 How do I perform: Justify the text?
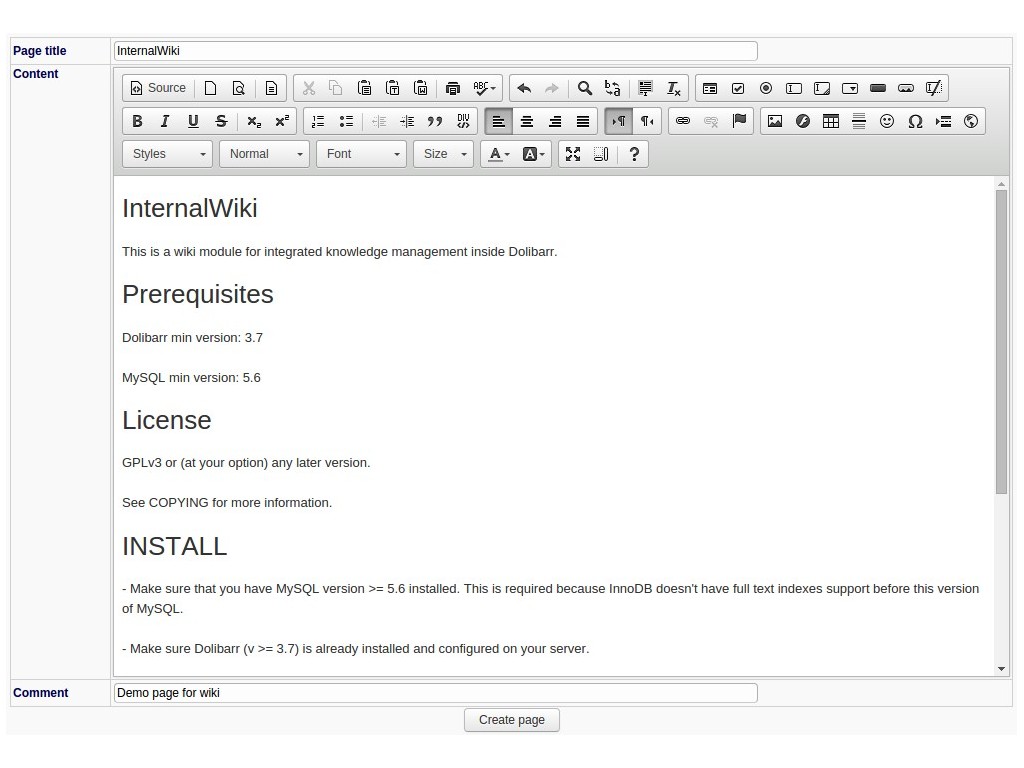click(x=583, y=121)
